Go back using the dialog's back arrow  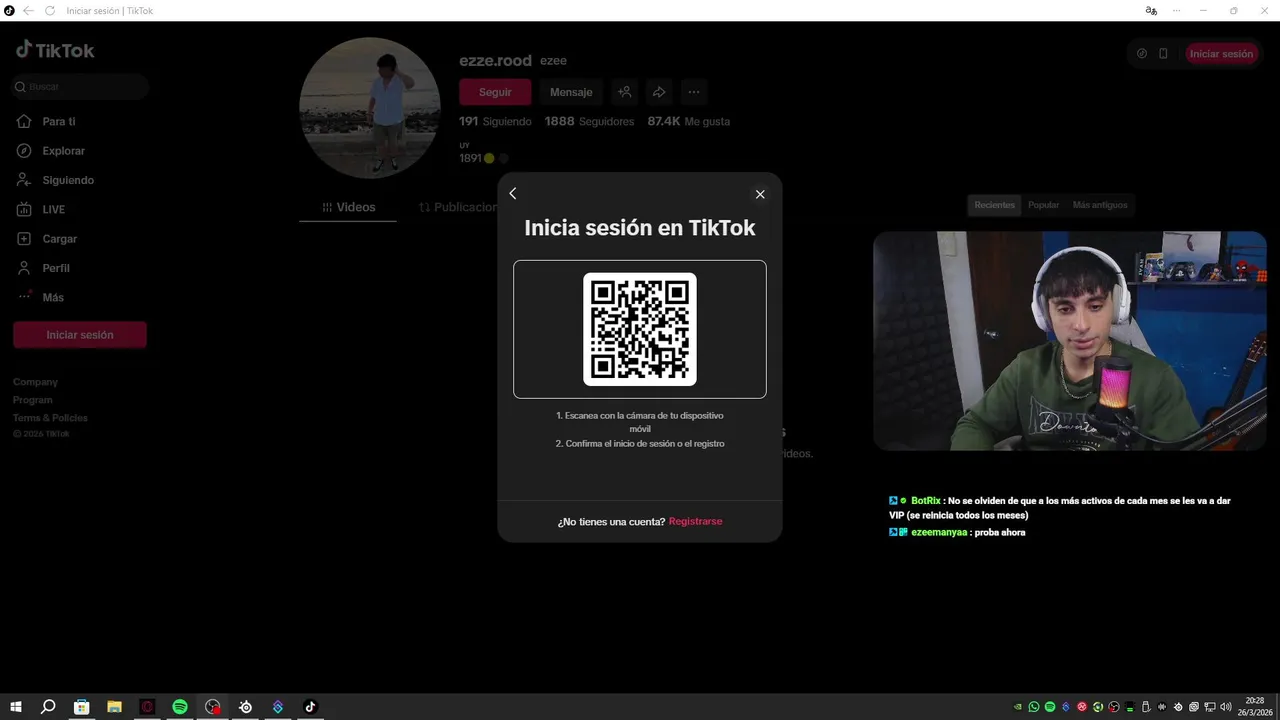(513, 194)
